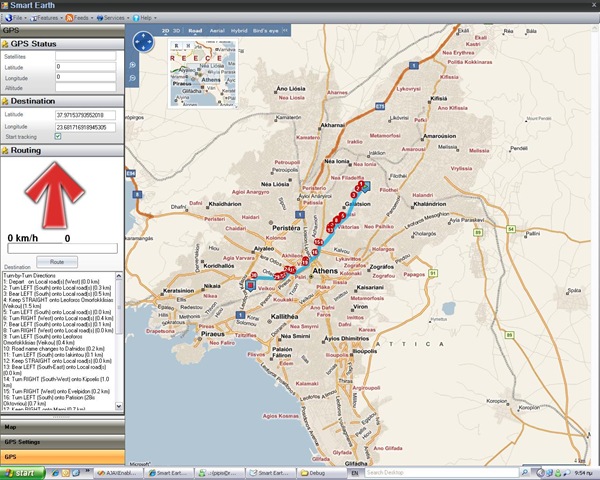This screenshot has height=480, width=600.
Task: Open the Features menu
Action: (x=47, y=18)
